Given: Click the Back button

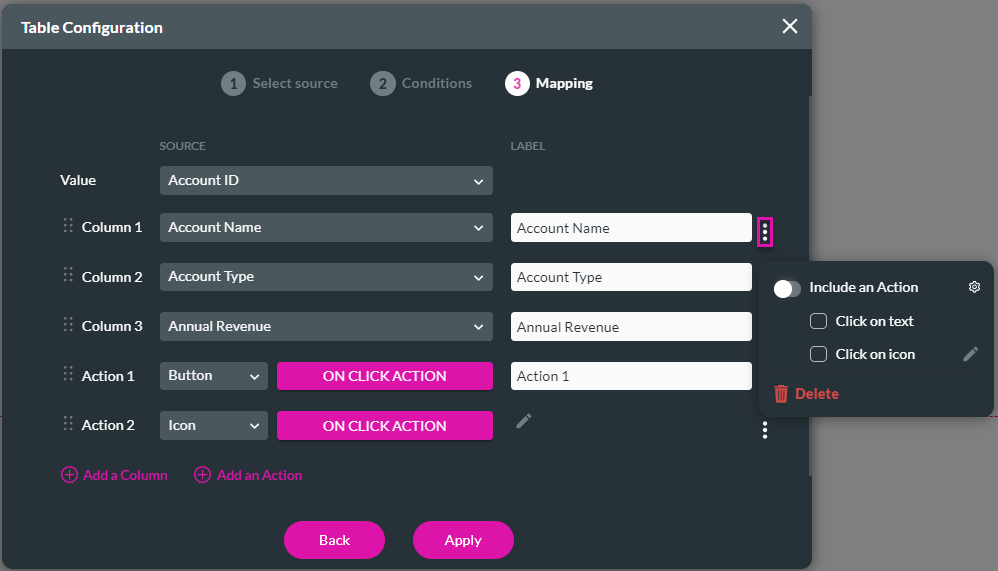Looking at the screenshot, I should (x=334, y=540).
